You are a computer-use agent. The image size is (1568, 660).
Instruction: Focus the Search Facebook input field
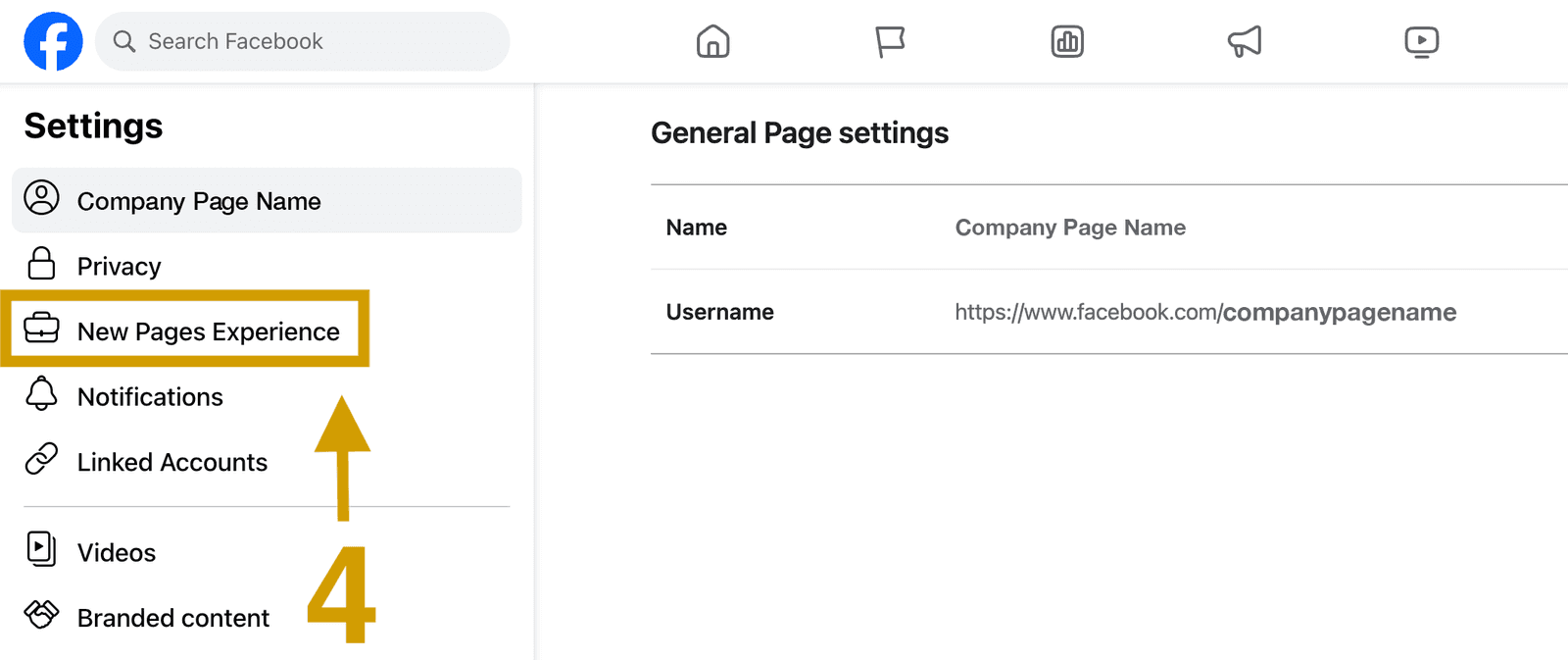[x=303, y=41]
